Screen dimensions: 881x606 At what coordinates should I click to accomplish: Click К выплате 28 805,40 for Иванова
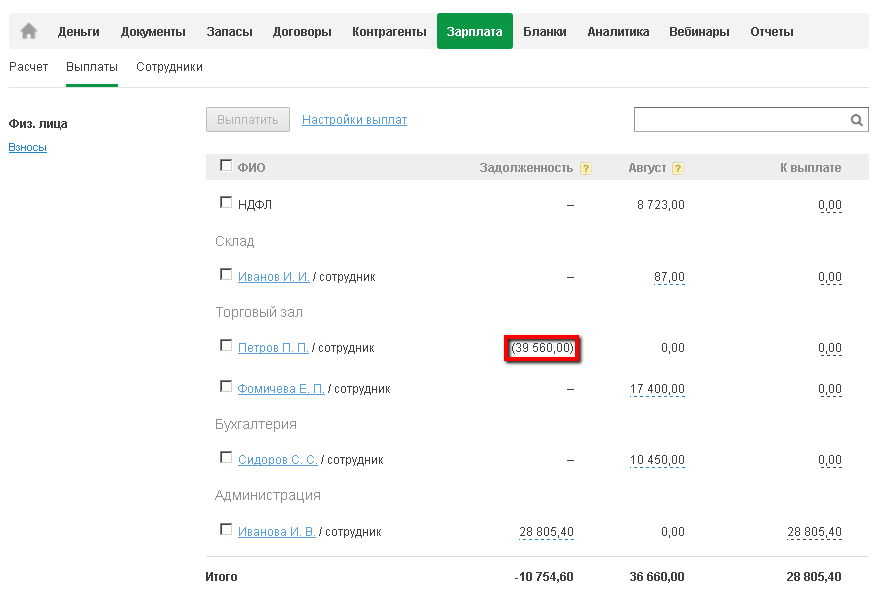pyautogui.click(x=814, y=532)
